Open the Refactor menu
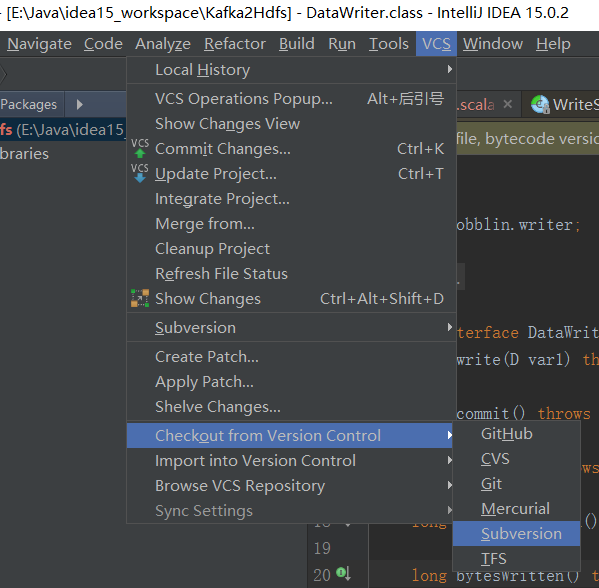Screen dimensions: 599x588 (x=235, y=44)
